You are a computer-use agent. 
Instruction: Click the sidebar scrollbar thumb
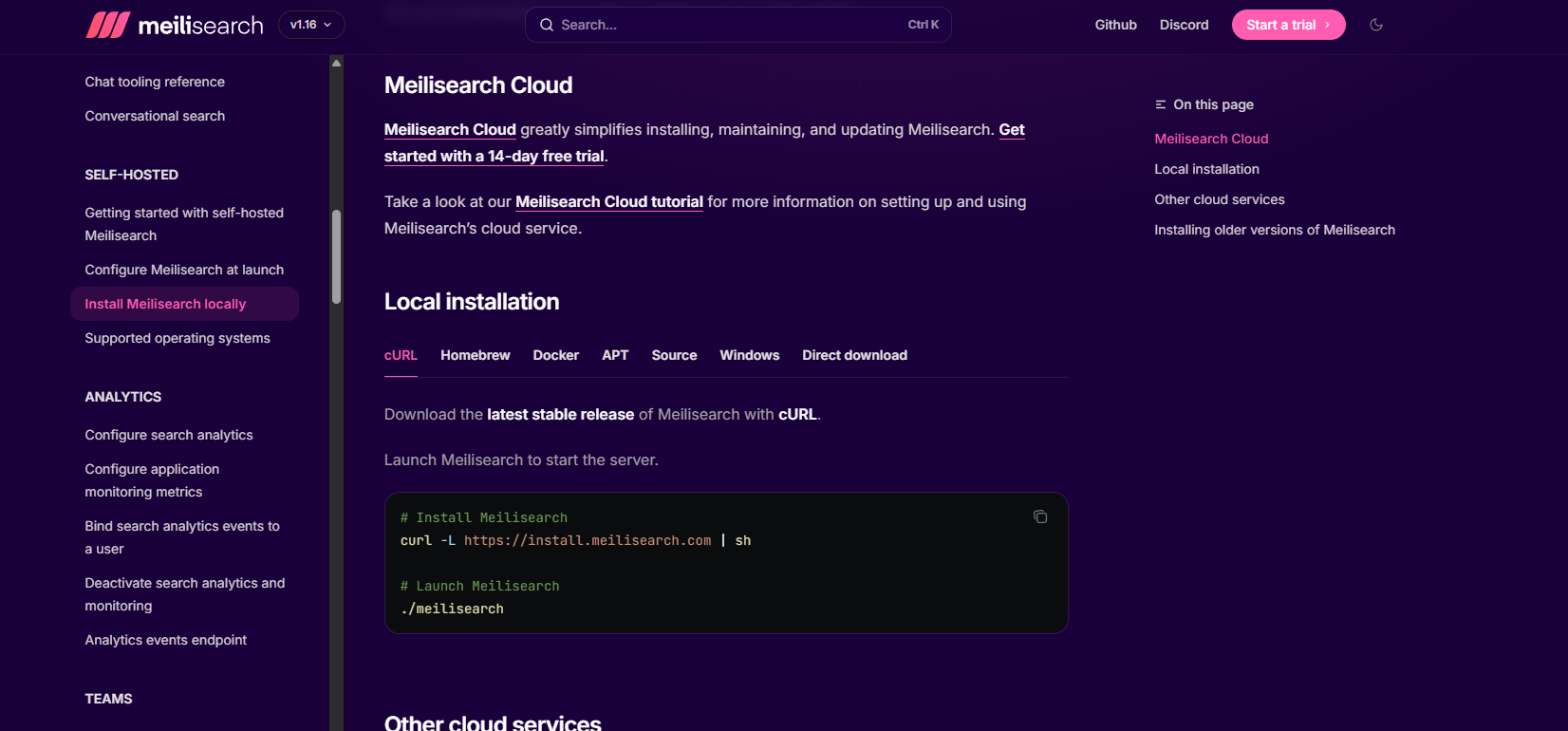336,256
